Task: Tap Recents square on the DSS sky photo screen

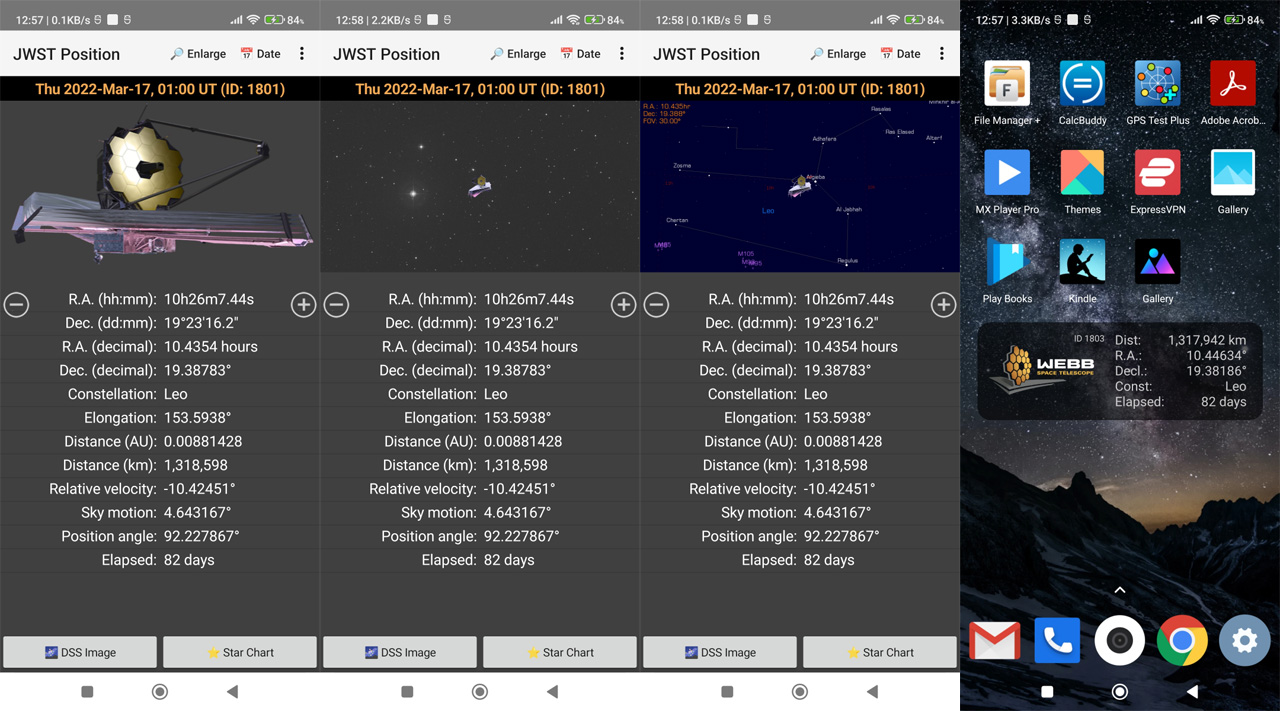Action: [407, 691]
